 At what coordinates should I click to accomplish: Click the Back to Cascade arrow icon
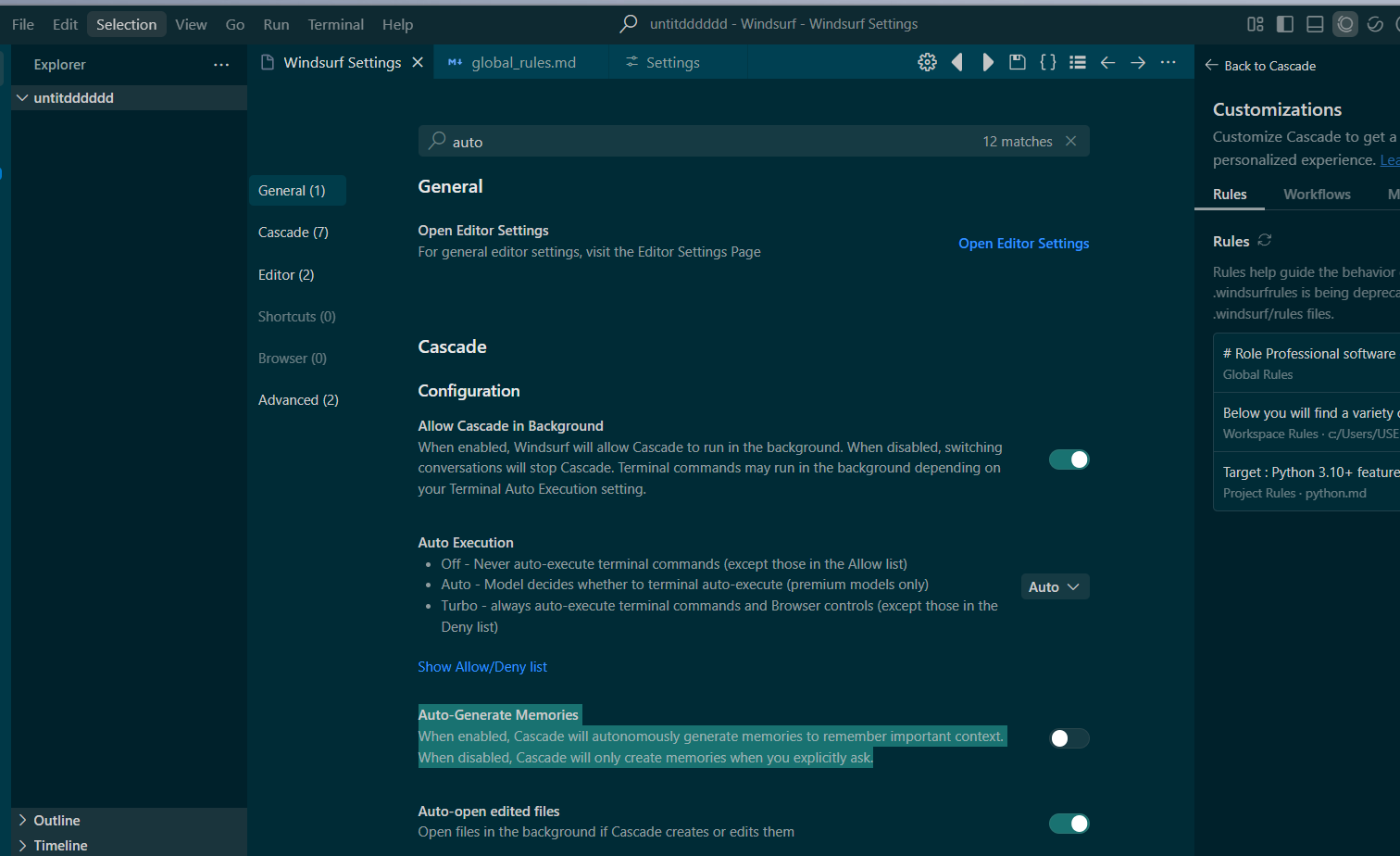[x=1211, y=65]
